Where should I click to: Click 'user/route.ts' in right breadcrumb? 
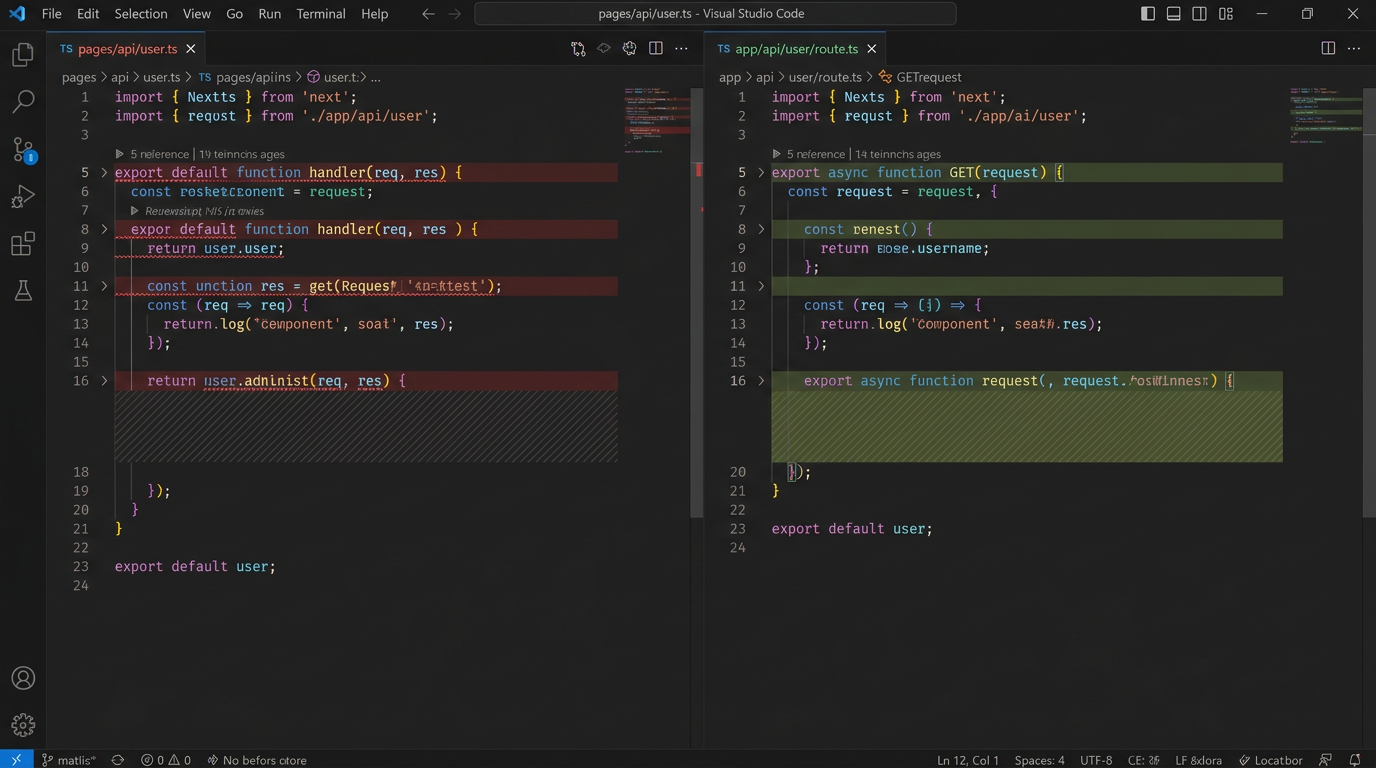pyautogui.click(x=825, y=77)
